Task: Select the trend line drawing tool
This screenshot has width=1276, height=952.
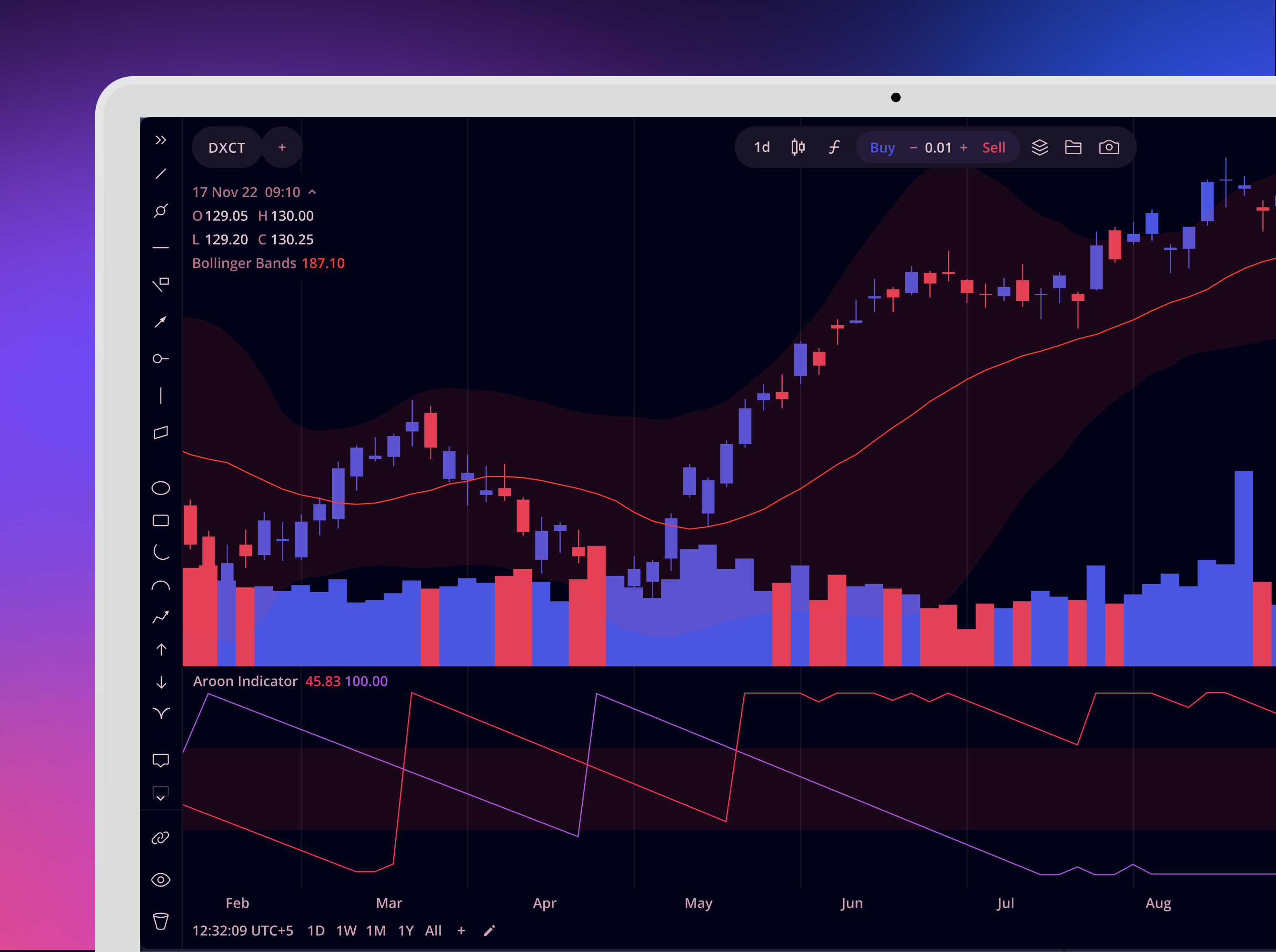Action: click(x=161, y=174)
